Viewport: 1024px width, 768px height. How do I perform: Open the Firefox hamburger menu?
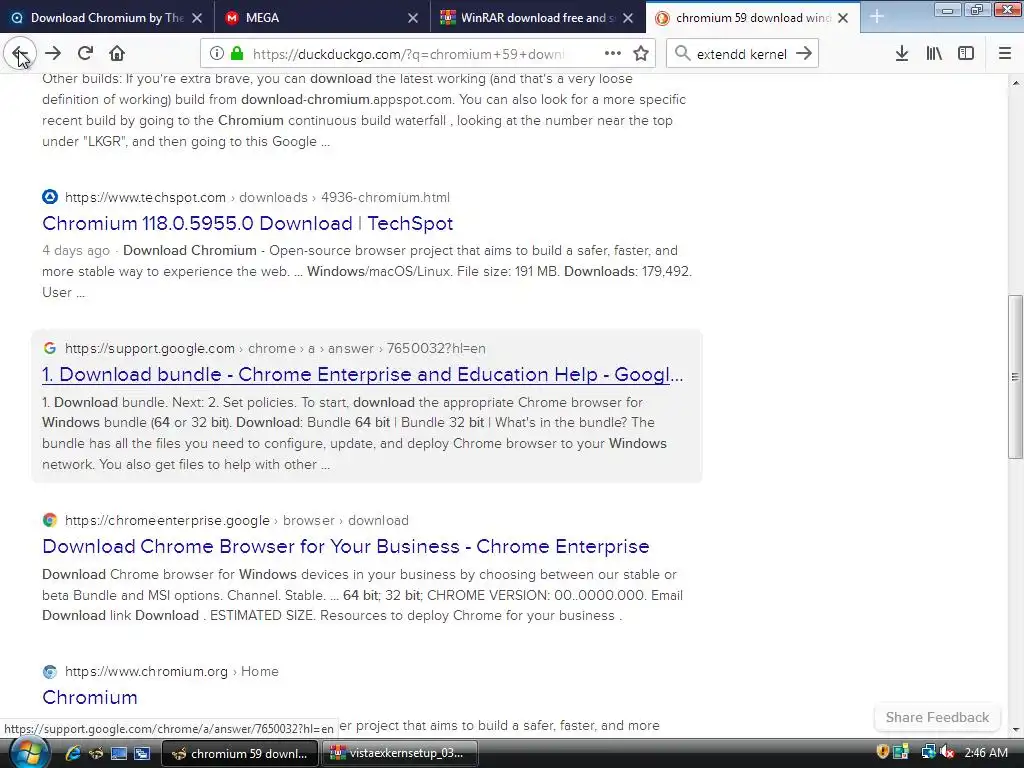pos(1005,54)
